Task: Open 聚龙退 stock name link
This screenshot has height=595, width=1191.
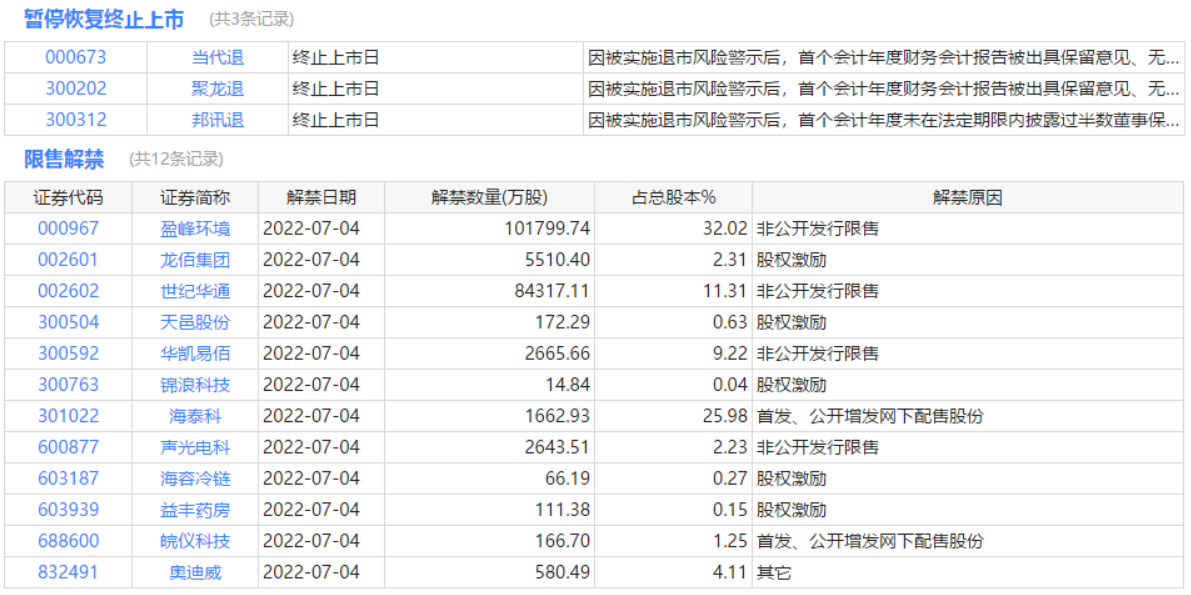Action: pos(217,89)
